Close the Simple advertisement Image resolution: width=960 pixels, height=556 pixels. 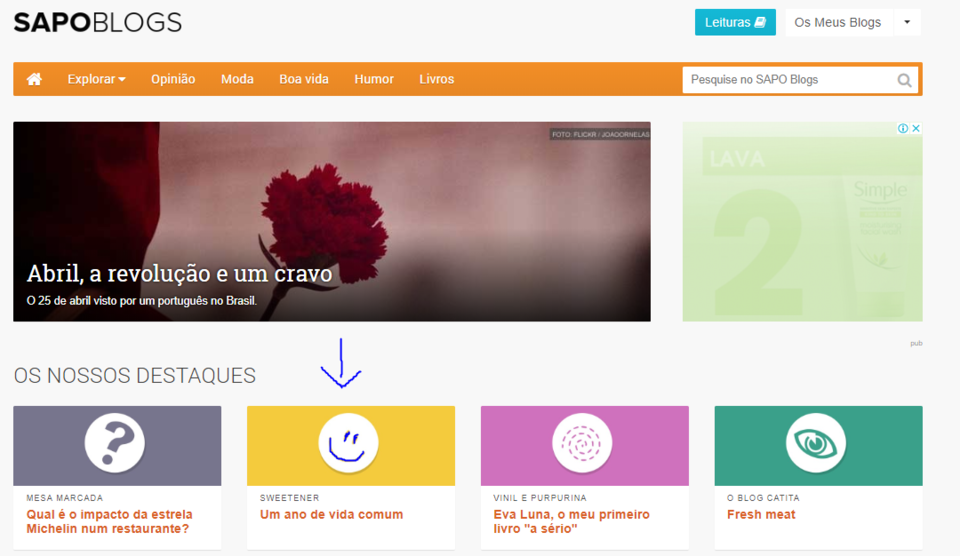[916, 128]
